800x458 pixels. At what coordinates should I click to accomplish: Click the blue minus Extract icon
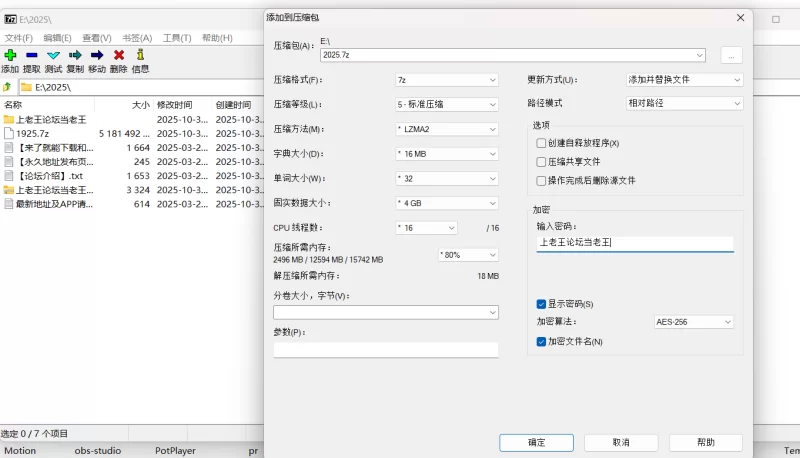(x=32, y=55)
